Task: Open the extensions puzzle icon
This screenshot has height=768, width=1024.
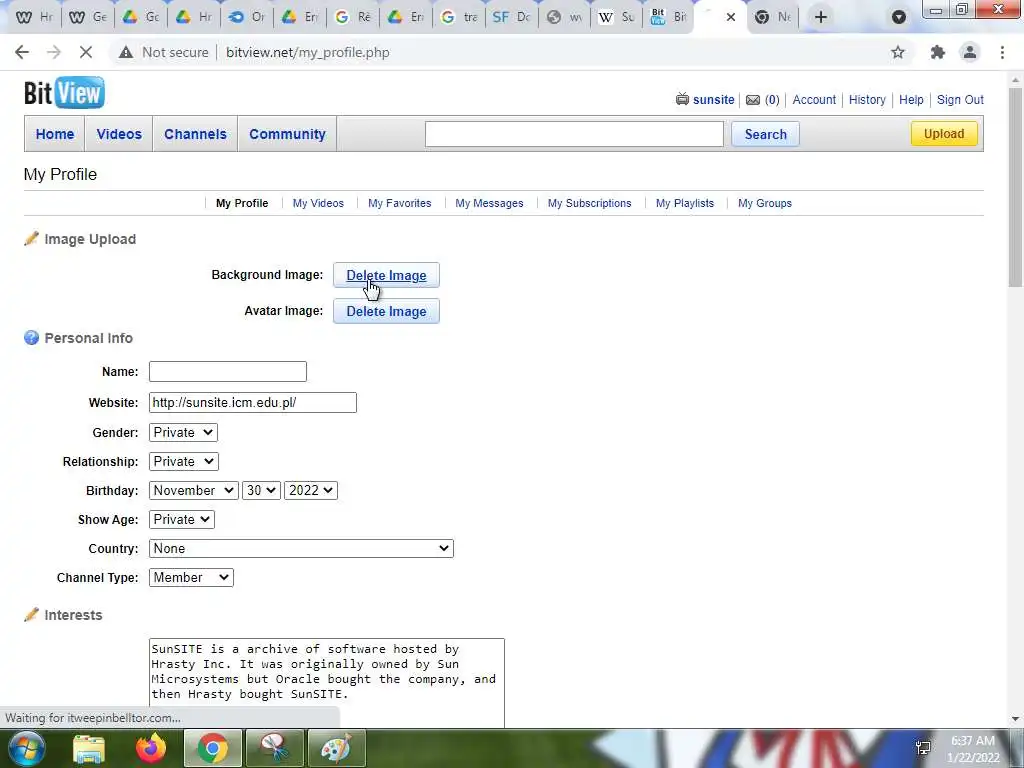Action: [x=938, y=52]
